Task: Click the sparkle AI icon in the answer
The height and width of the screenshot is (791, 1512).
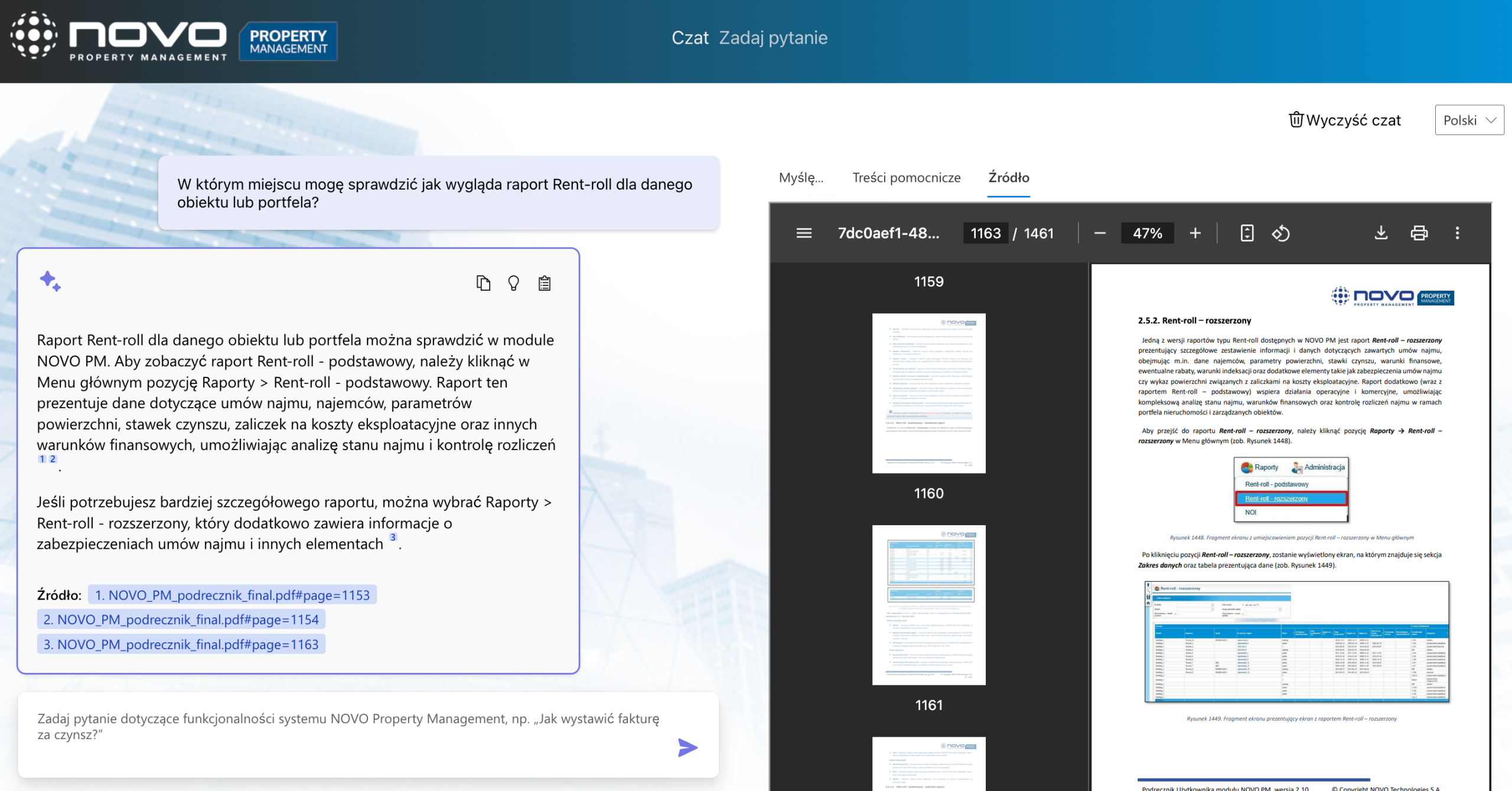Action: coord(50,281)
